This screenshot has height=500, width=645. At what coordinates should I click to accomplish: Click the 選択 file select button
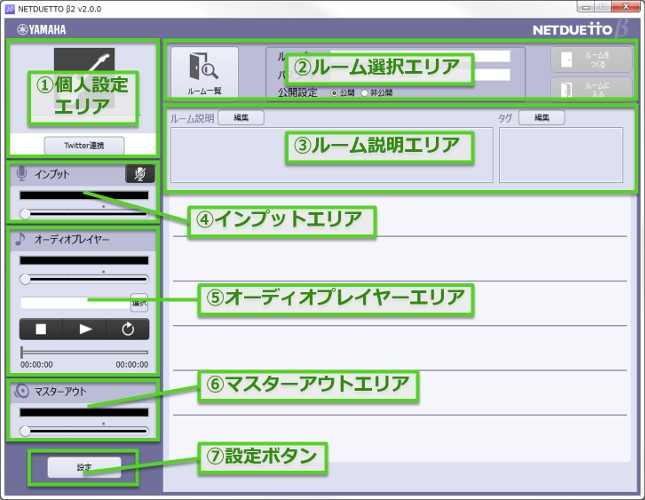coord(139,303)
